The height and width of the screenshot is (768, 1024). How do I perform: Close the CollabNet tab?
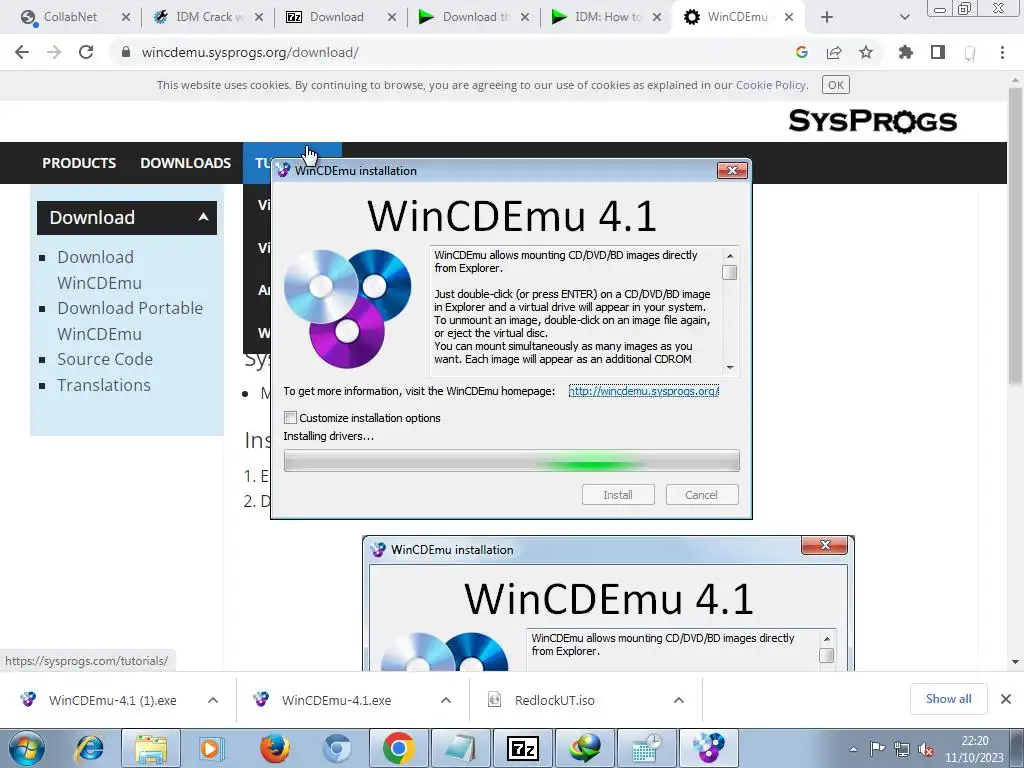tap(126, 17)
